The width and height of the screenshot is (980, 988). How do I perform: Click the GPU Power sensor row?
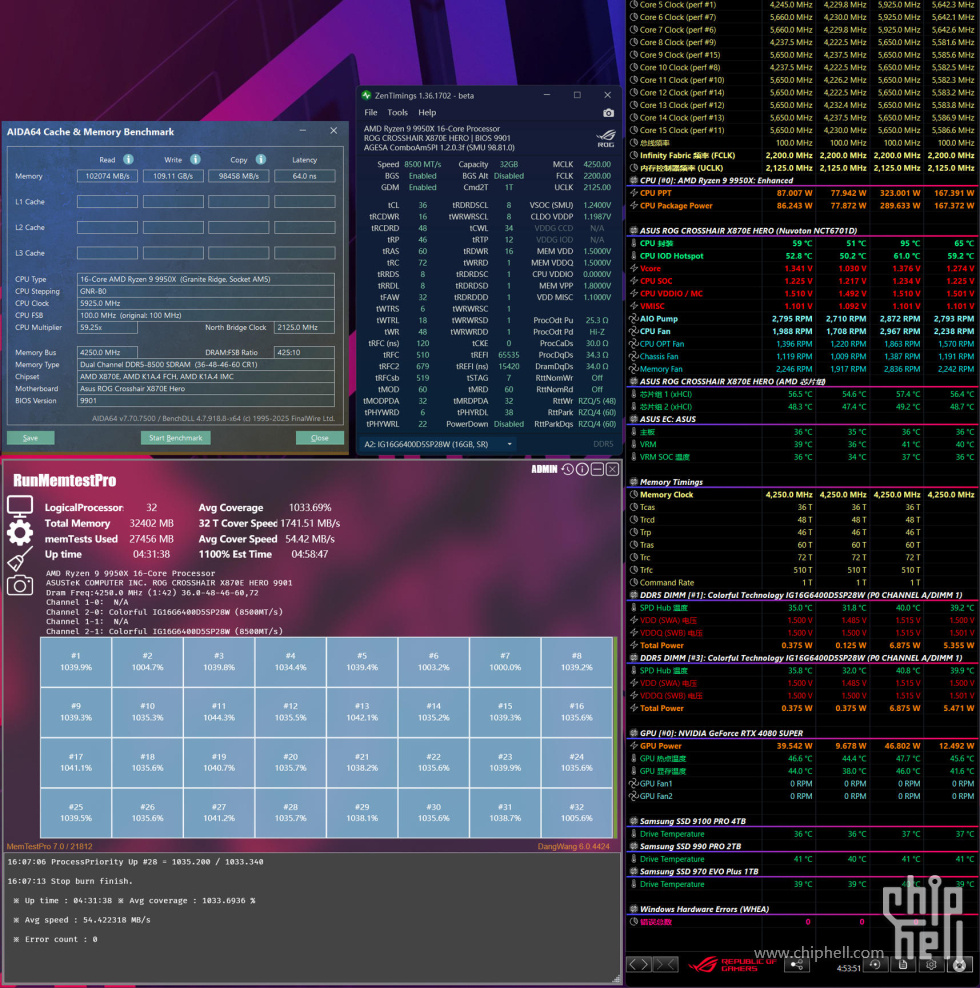pos(802,746)
